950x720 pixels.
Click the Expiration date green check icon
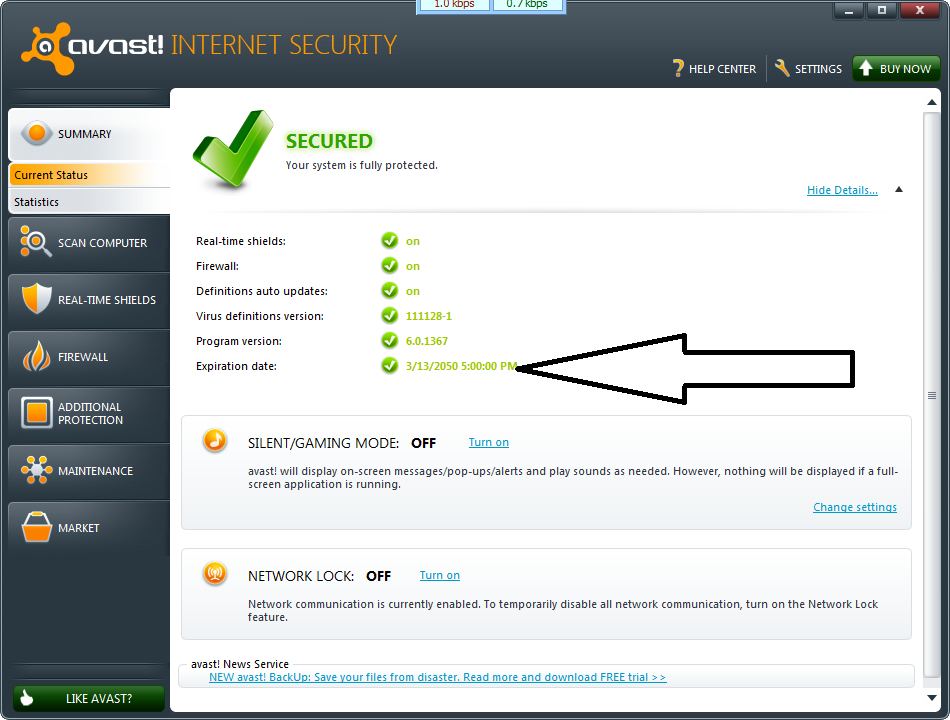pyautogui.click(x=390, y=365)
